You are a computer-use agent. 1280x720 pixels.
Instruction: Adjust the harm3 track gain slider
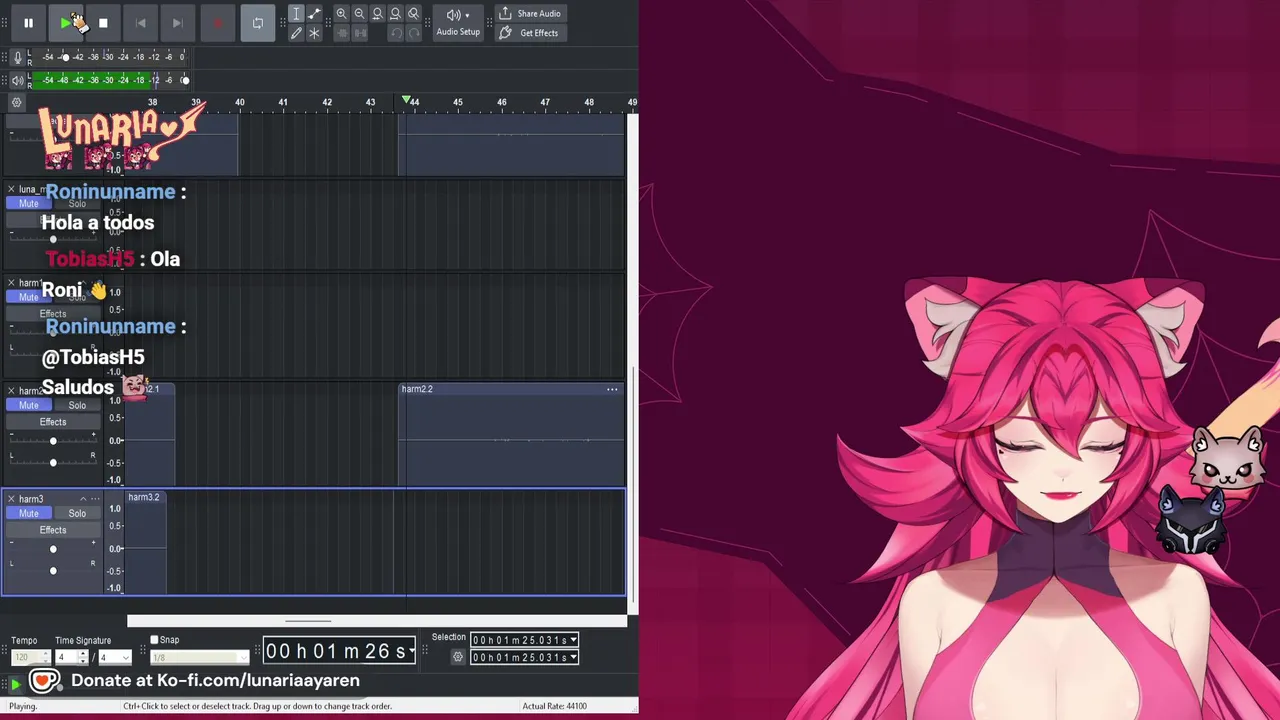pos(53,549)
